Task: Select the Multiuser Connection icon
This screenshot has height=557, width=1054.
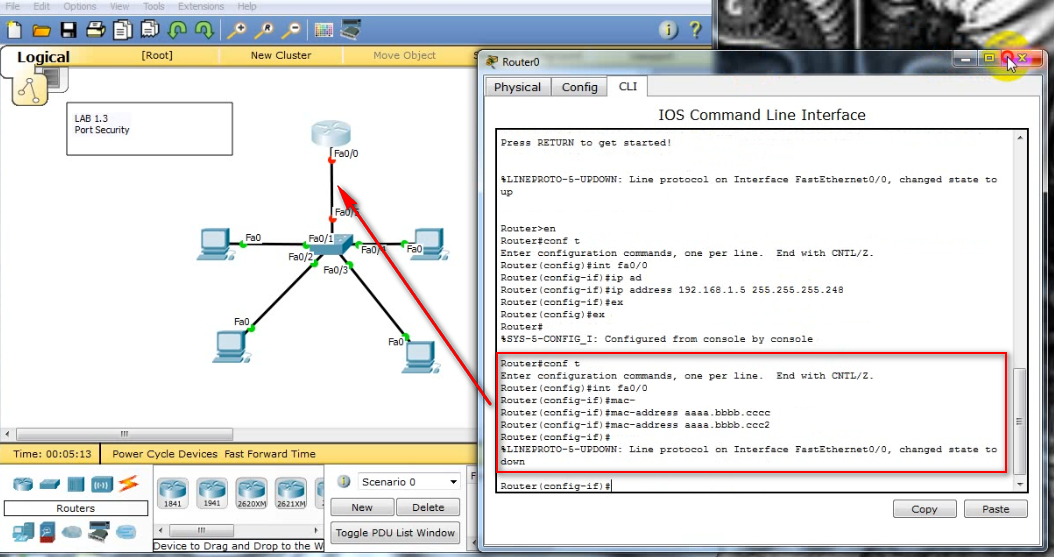Action: coord(126,532)
